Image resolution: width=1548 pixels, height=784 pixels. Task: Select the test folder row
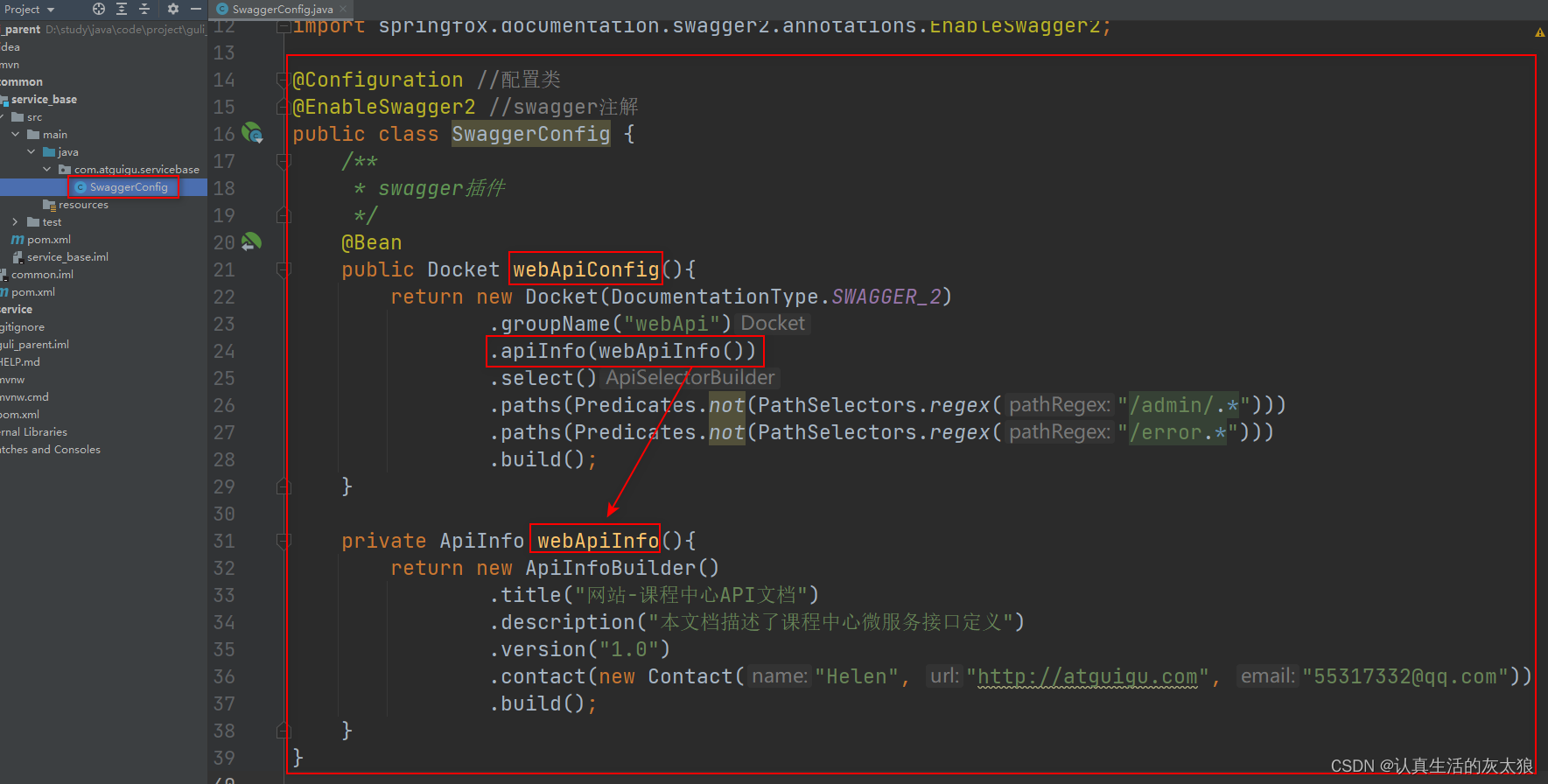(52, 222)
